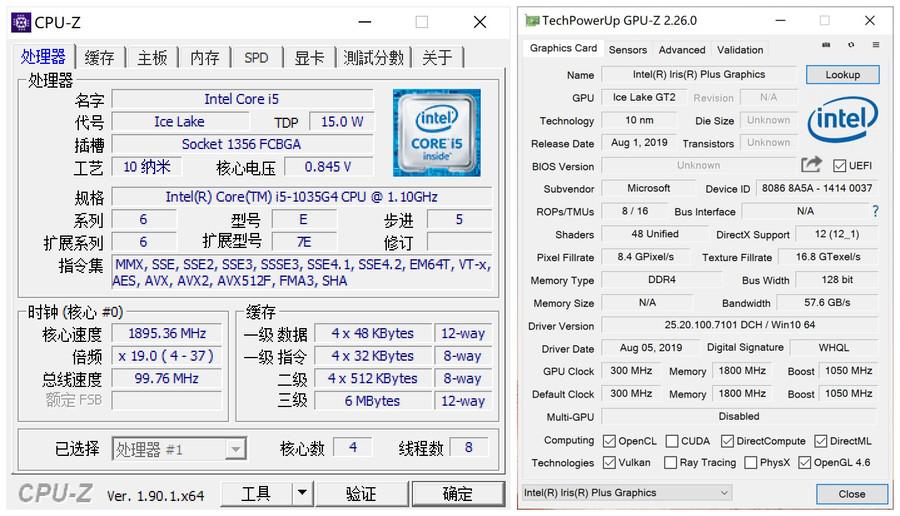Click the GPU-Z refresh icon
900x516 pixels.
click(x=851, y=45)
